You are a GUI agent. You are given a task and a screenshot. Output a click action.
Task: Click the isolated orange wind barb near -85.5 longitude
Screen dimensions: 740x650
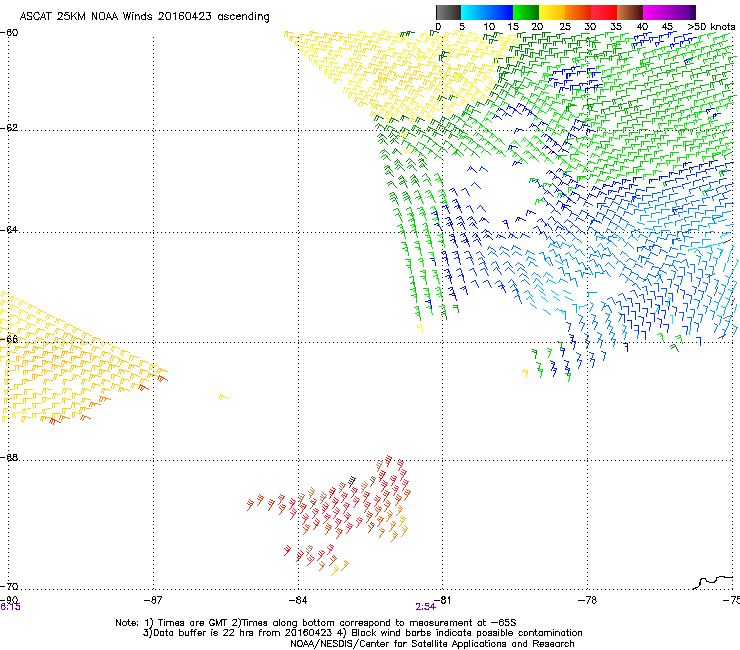[x=223, y=397]
